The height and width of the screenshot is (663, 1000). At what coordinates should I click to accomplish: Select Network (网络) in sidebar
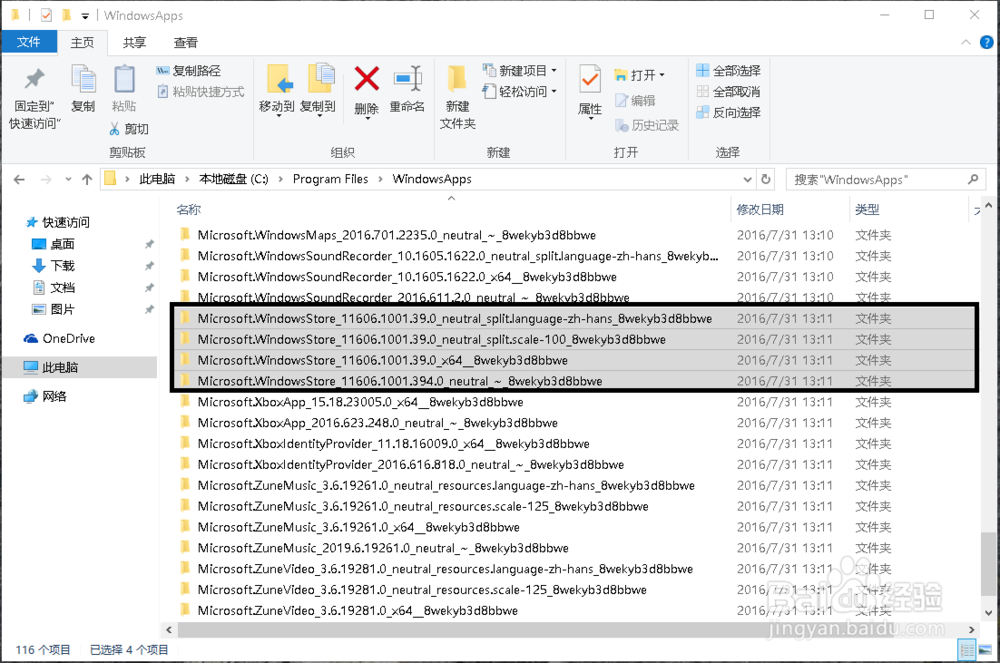[54, 397]
